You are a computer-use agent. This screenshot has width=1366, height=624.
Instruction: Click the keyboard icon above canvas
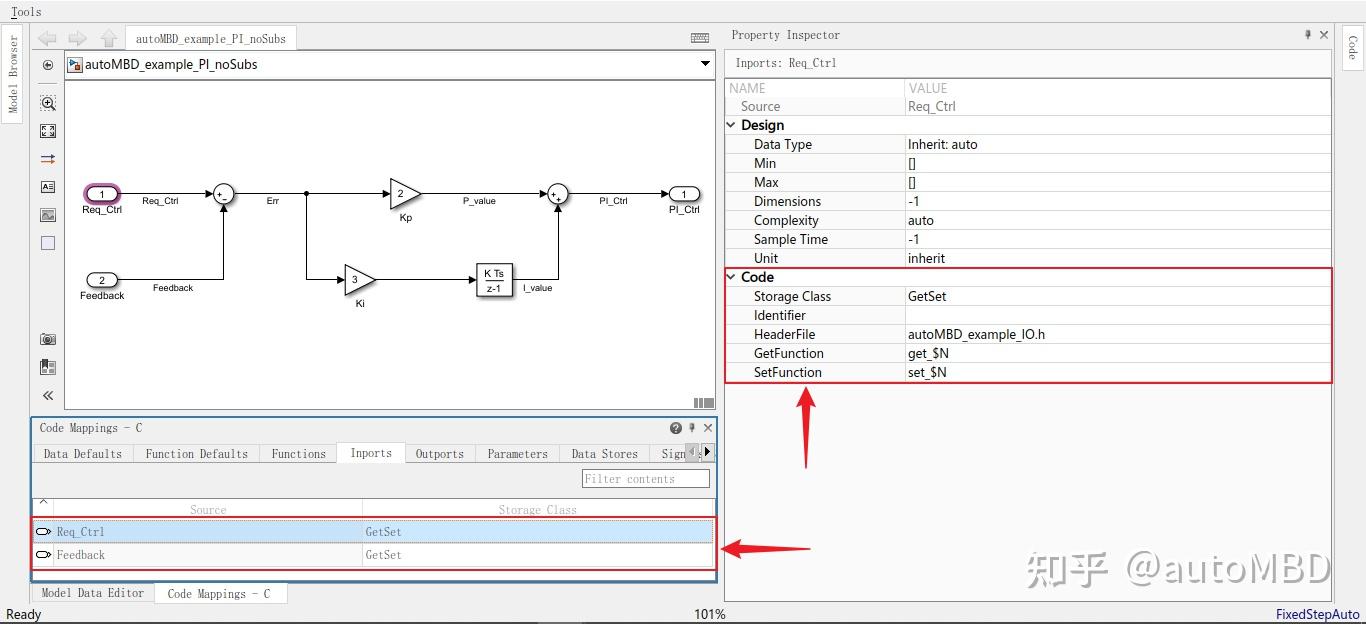click(700, 38)
